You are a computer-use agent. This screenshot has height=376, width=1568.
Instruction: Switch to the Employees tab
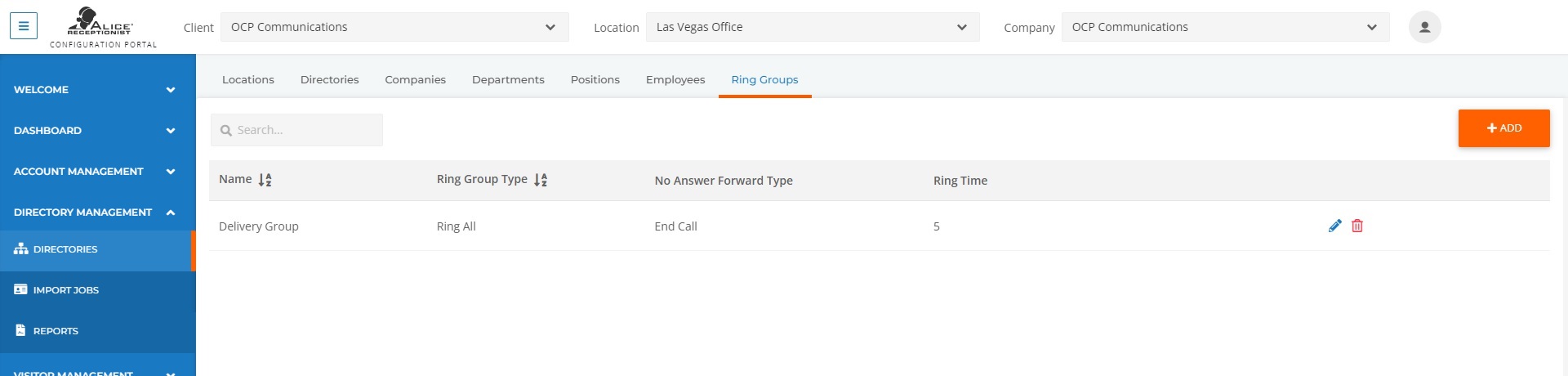675,79
